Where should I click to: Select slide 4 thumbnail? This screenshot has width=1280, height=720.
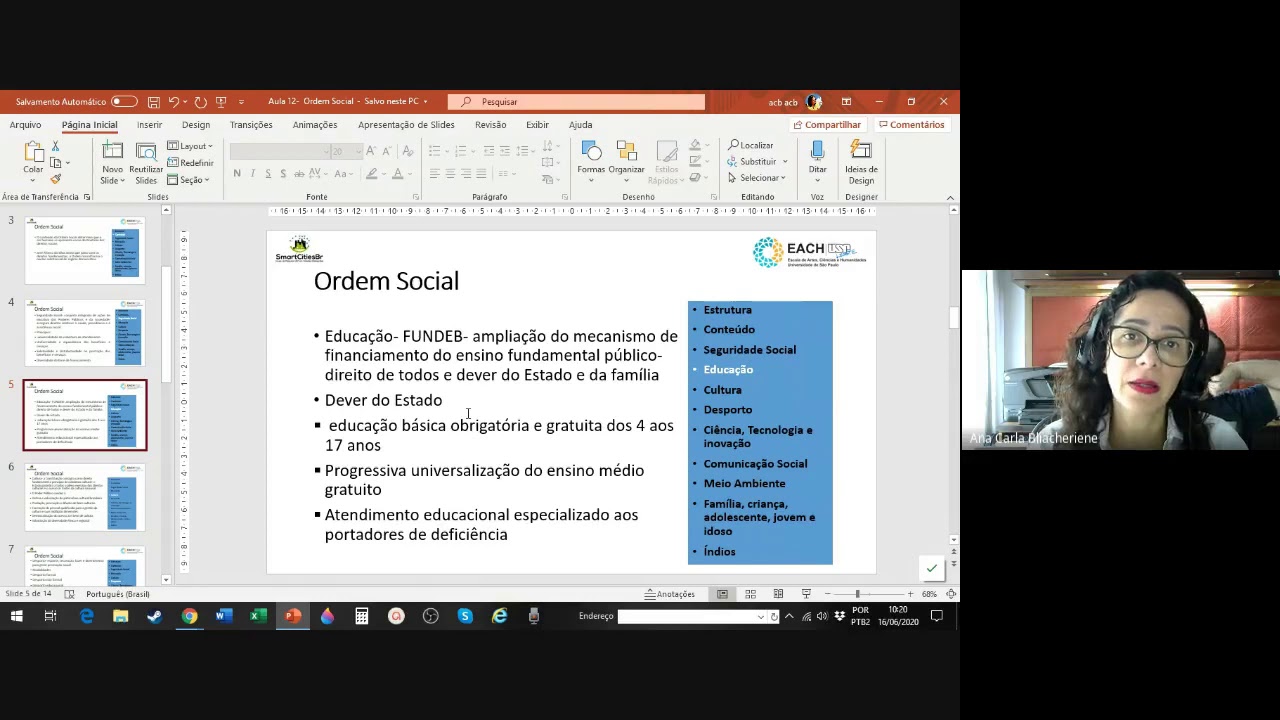click(85, 333)
